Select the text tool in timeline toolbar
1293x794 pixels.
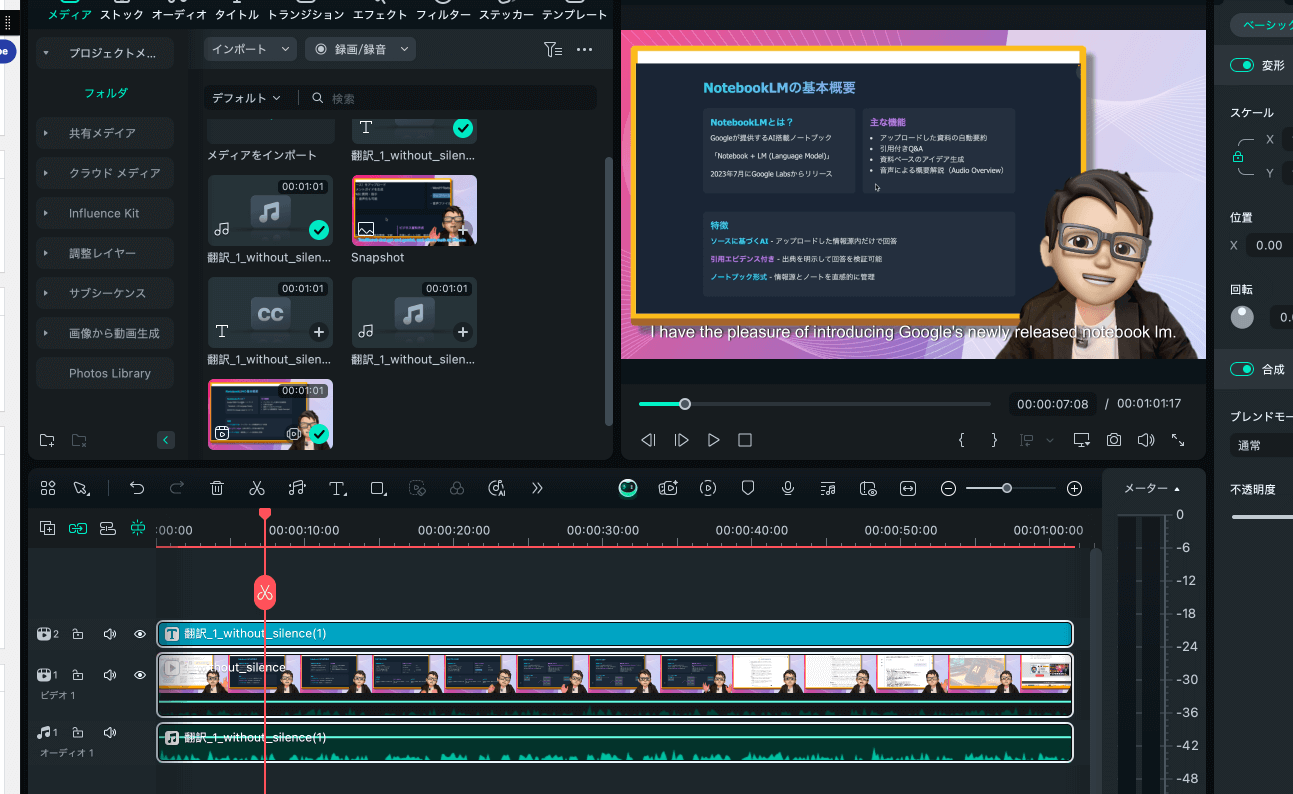click(x=337, y=488)
